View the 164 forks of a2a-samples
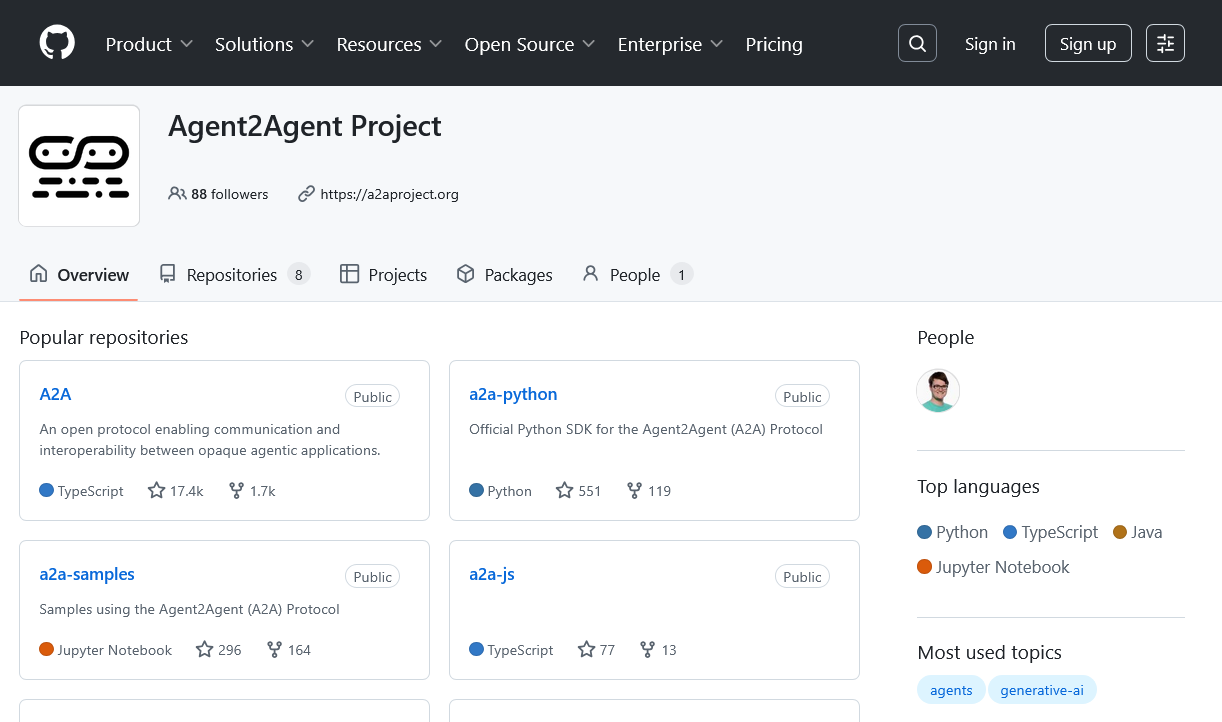Screen dimensions: 1222x722 (x=288, y=650)
